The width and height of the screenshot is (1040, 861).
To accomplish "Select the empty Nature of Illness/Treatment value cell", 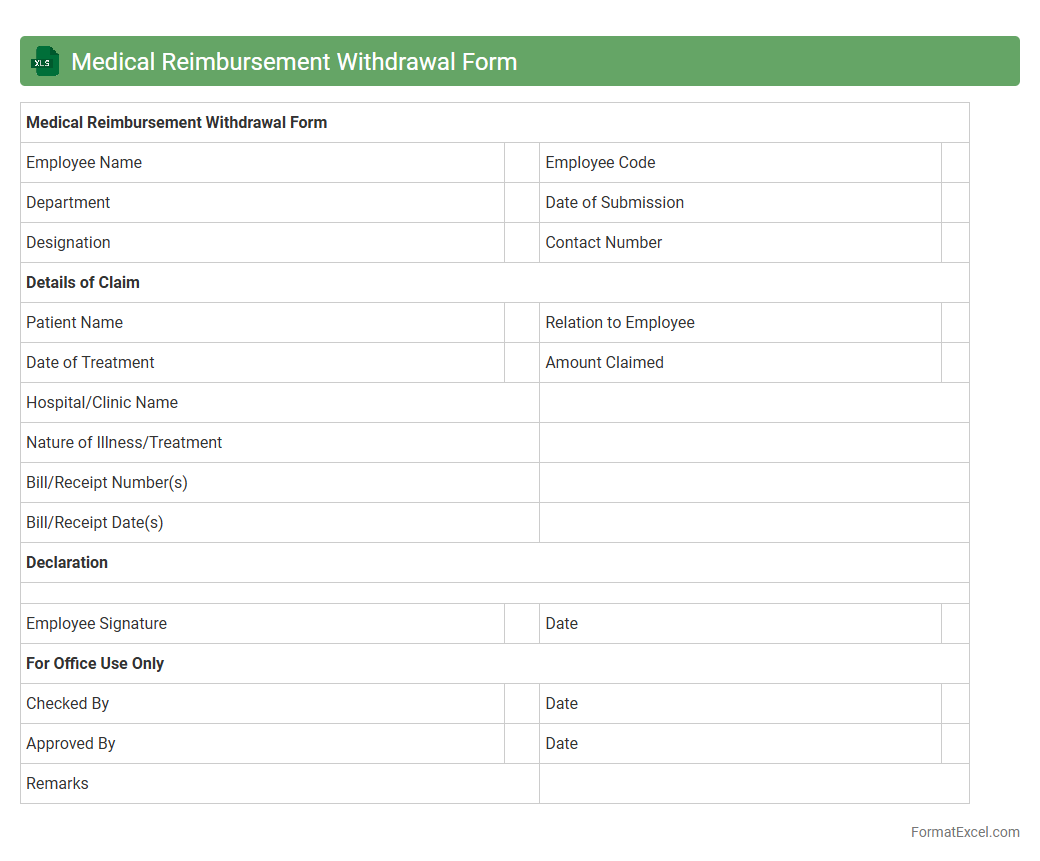I will (x=753, y=443).
